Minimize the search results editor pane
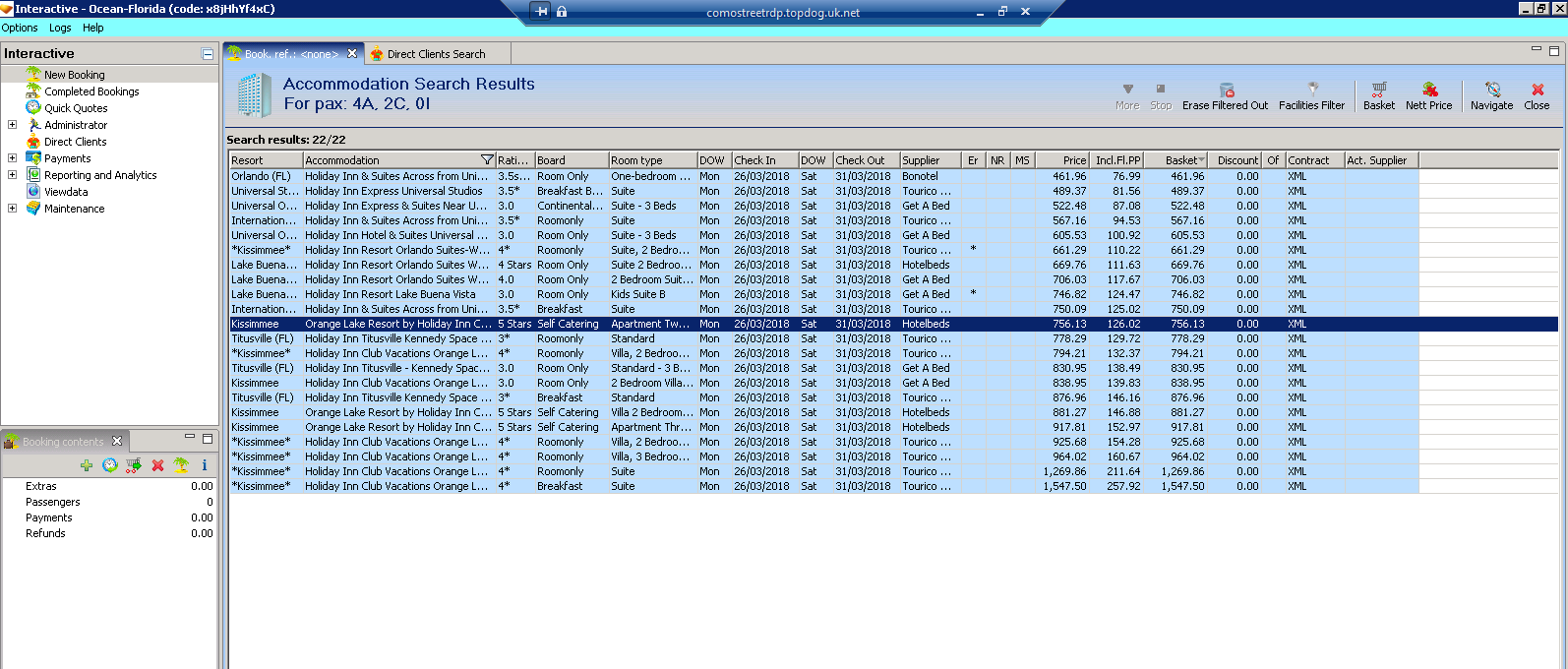Viewport: 1568px width, 669px height. 1537,49
